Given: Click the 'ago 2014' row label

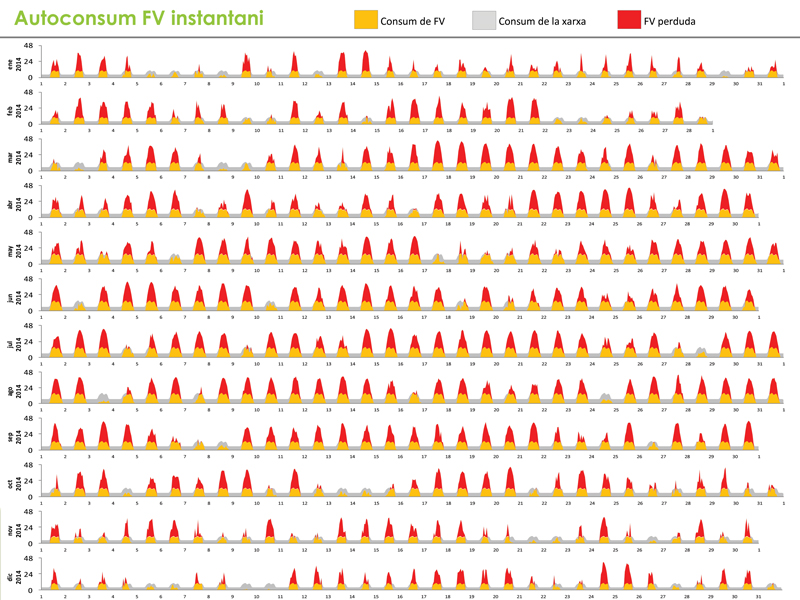Looking at the screenshot, I should [x=14, y=390].
